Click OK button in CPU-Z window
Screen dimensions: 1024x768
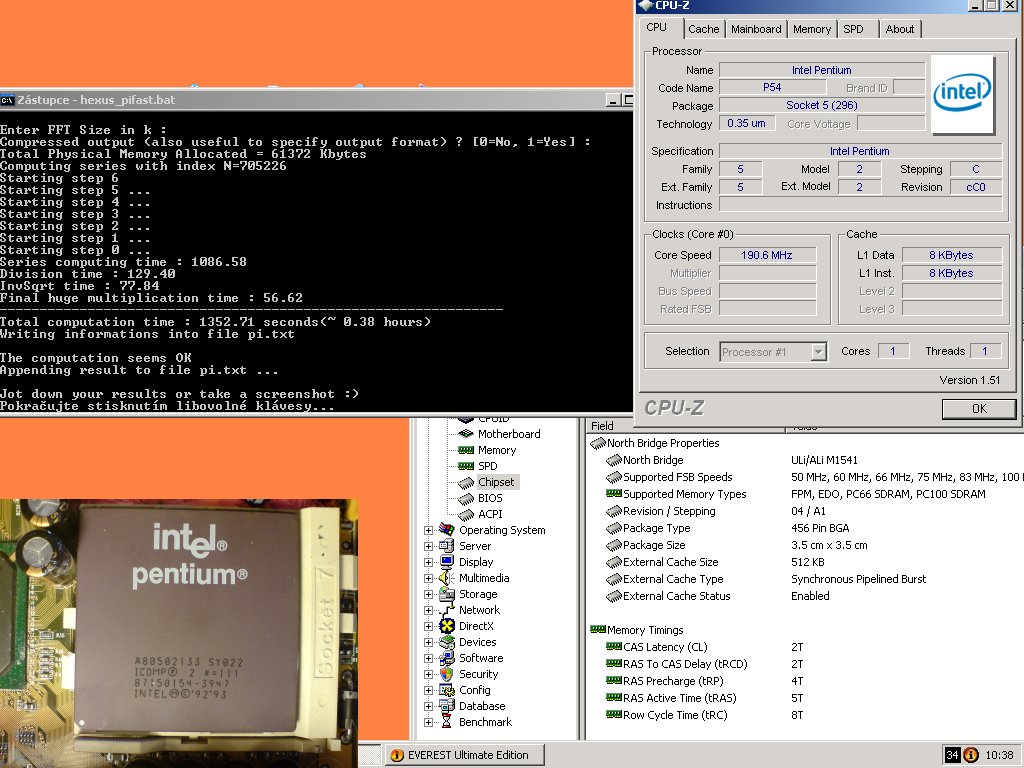pyautogui.click(x=979, y=409)
